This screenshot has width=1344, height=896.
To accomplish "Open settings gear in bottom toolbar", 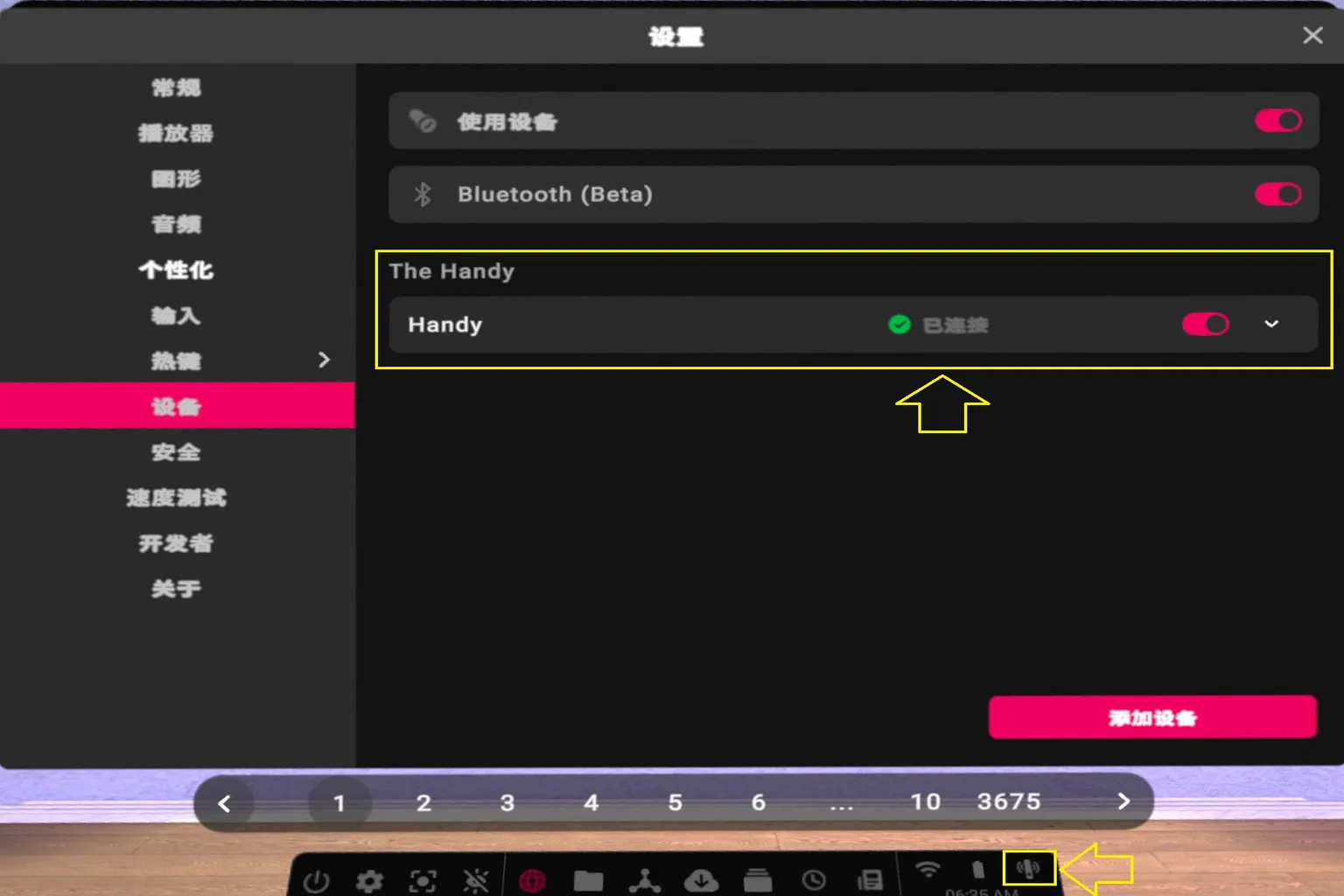I will 369,881.
